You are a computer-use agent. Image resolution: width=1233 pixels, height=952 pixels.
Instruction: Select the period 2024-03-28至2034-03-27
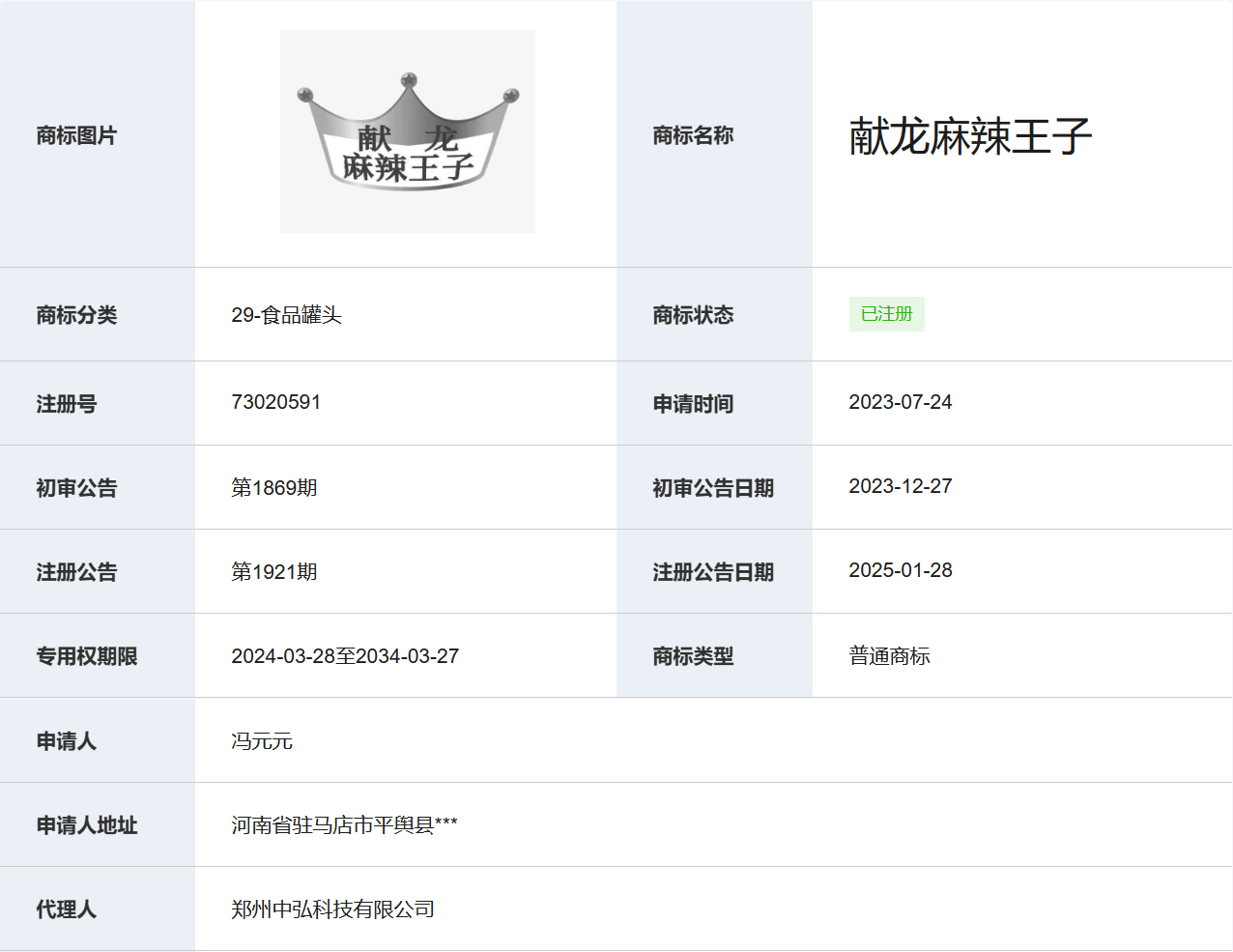345,656
